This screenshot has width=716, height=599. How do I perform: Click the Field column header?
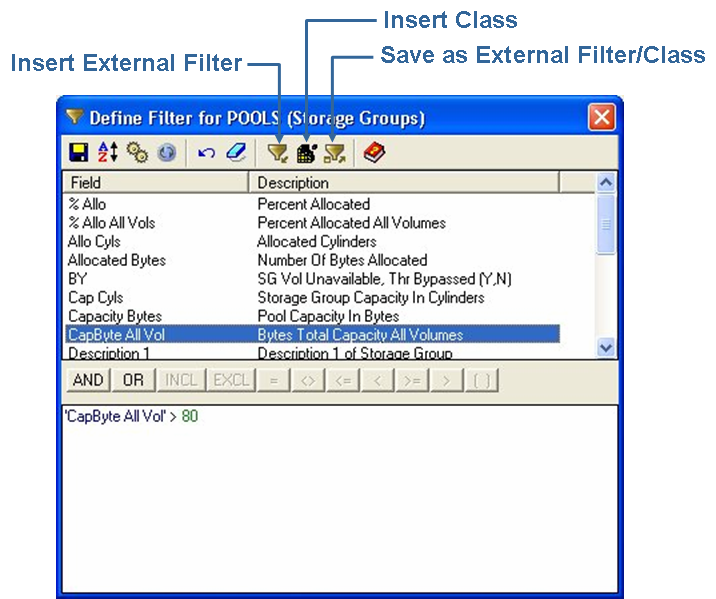point(156,183)
